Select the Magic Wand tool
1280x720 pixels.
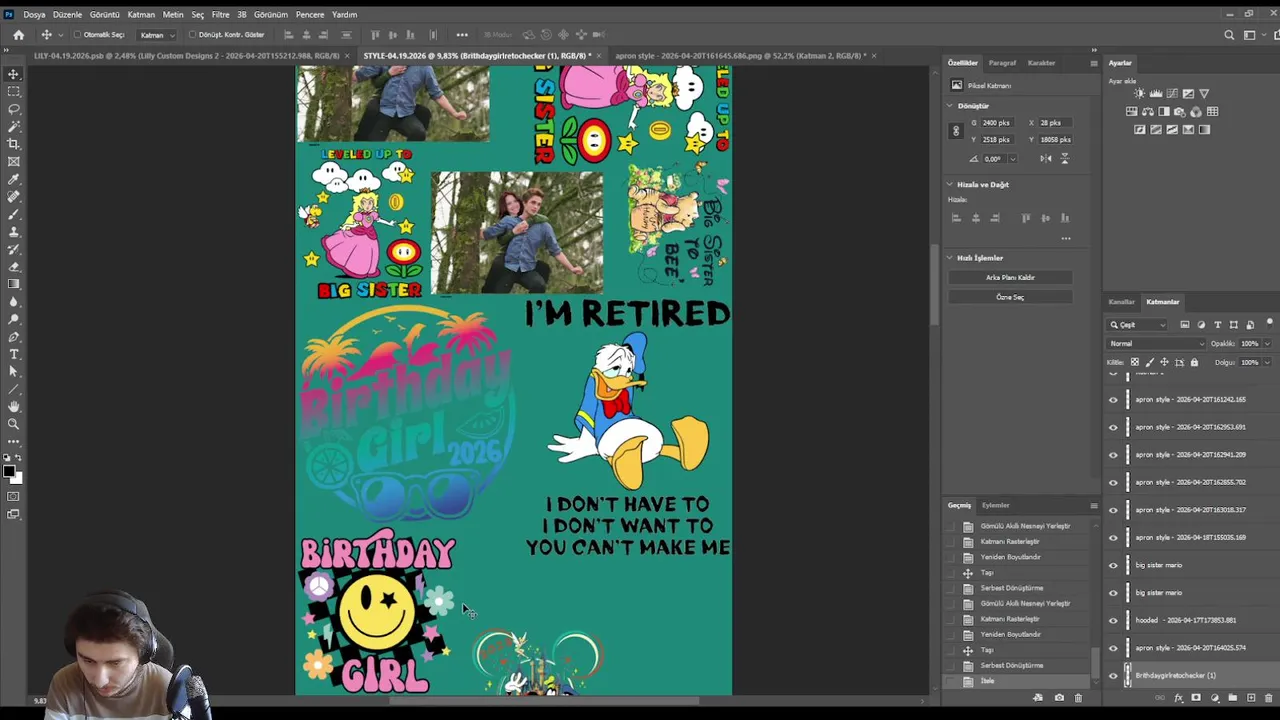[14, 126]
